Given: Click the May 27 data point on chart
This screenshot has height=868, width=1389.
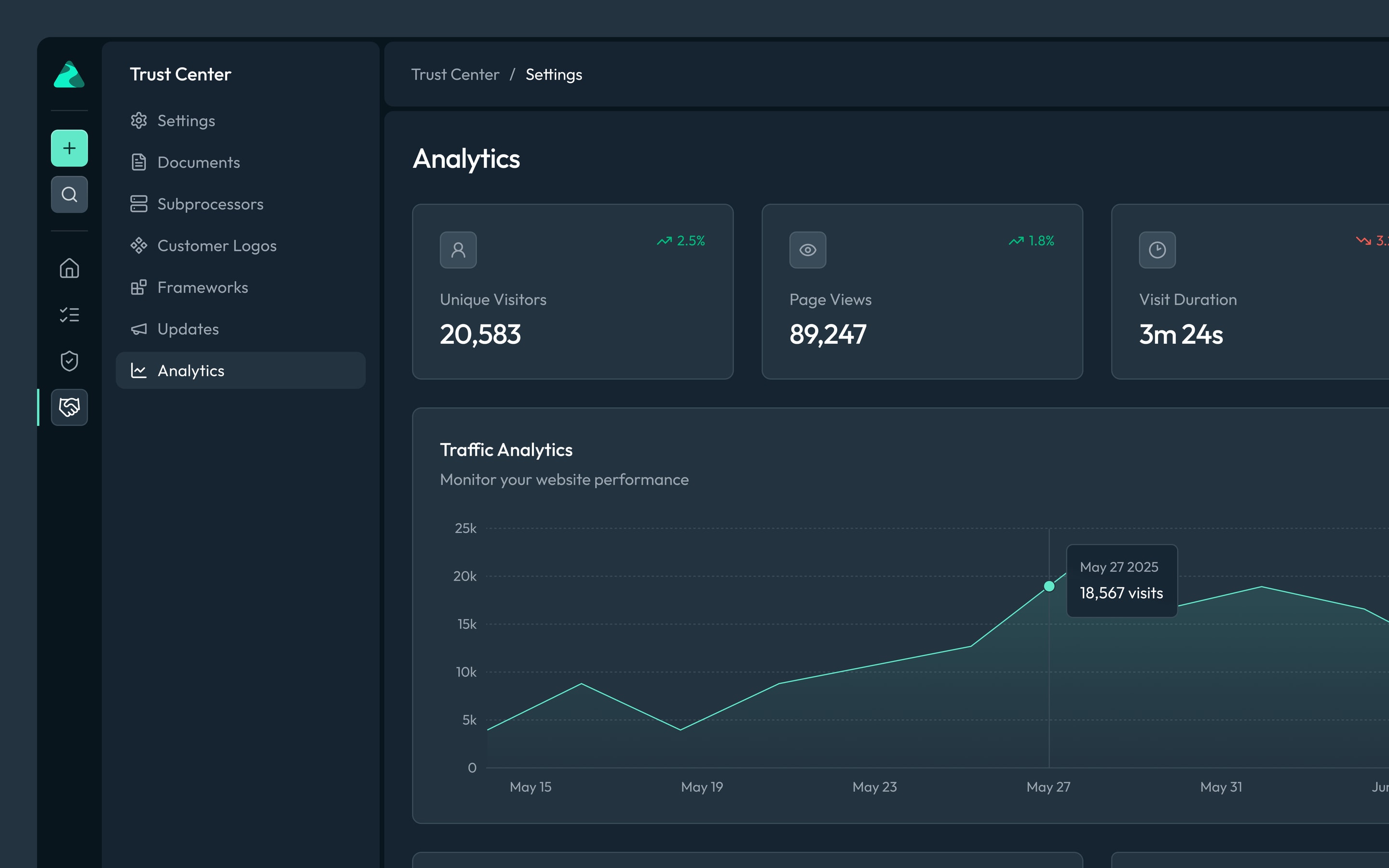Looking at the screenshot, I should 1049,586.
